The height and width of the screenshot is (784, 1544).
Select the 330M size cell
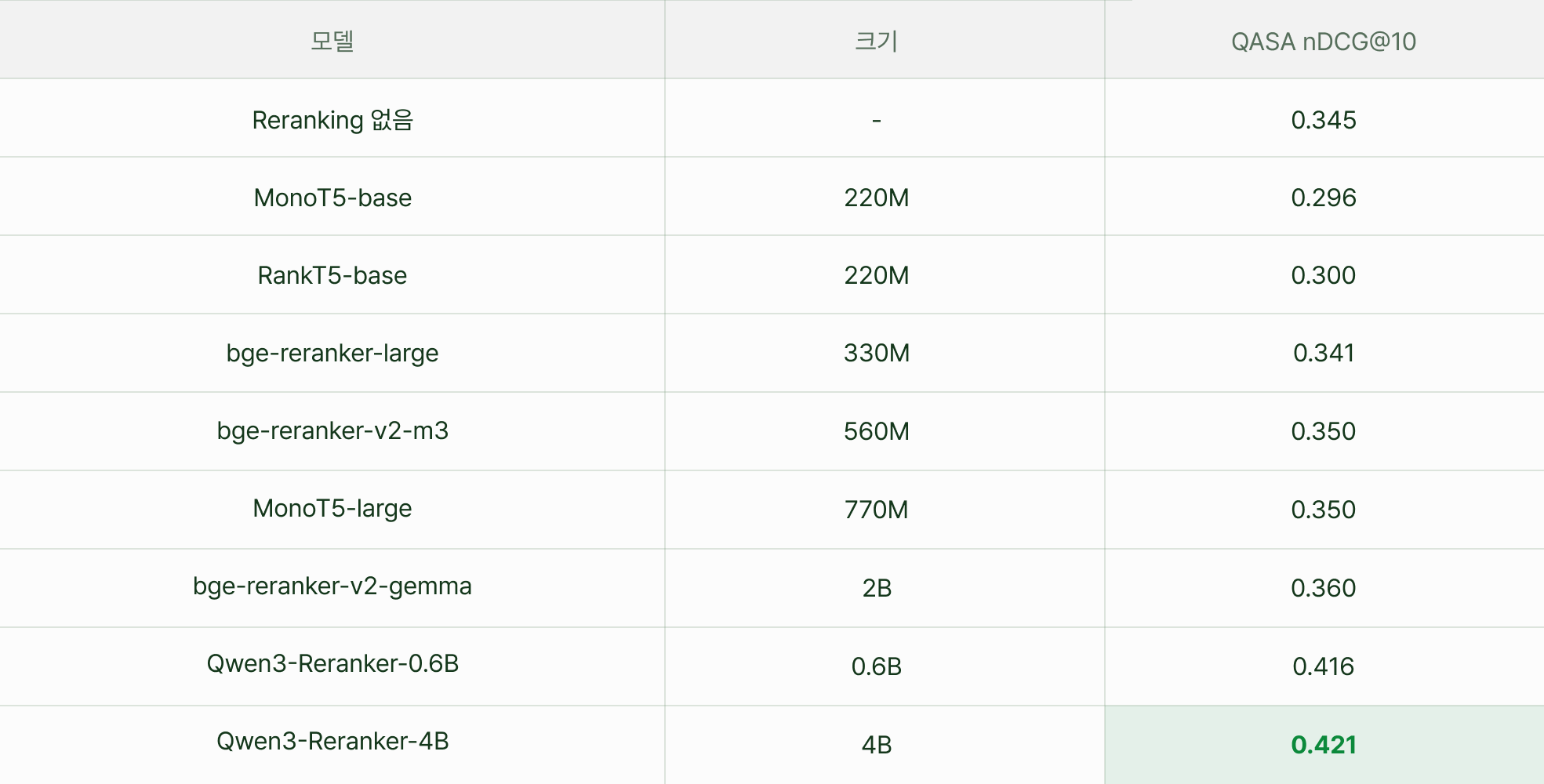coord(877,353)
